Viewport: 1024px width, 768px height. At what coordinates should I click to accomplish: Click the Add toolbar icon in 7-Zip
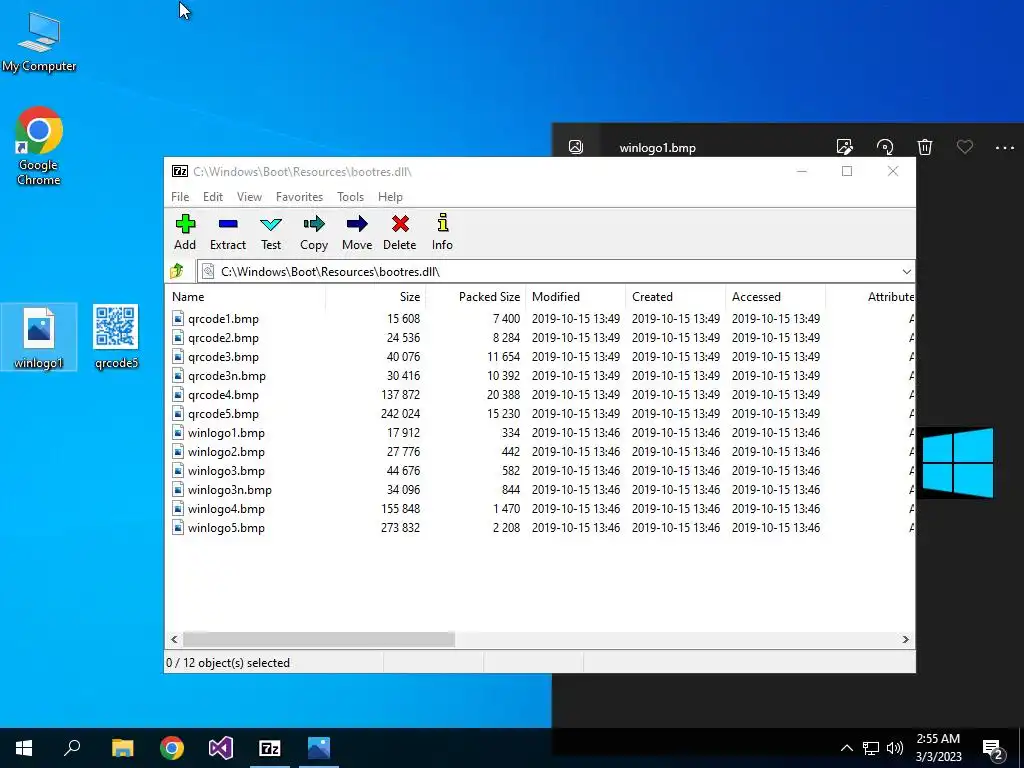click(x=185, y=232)
